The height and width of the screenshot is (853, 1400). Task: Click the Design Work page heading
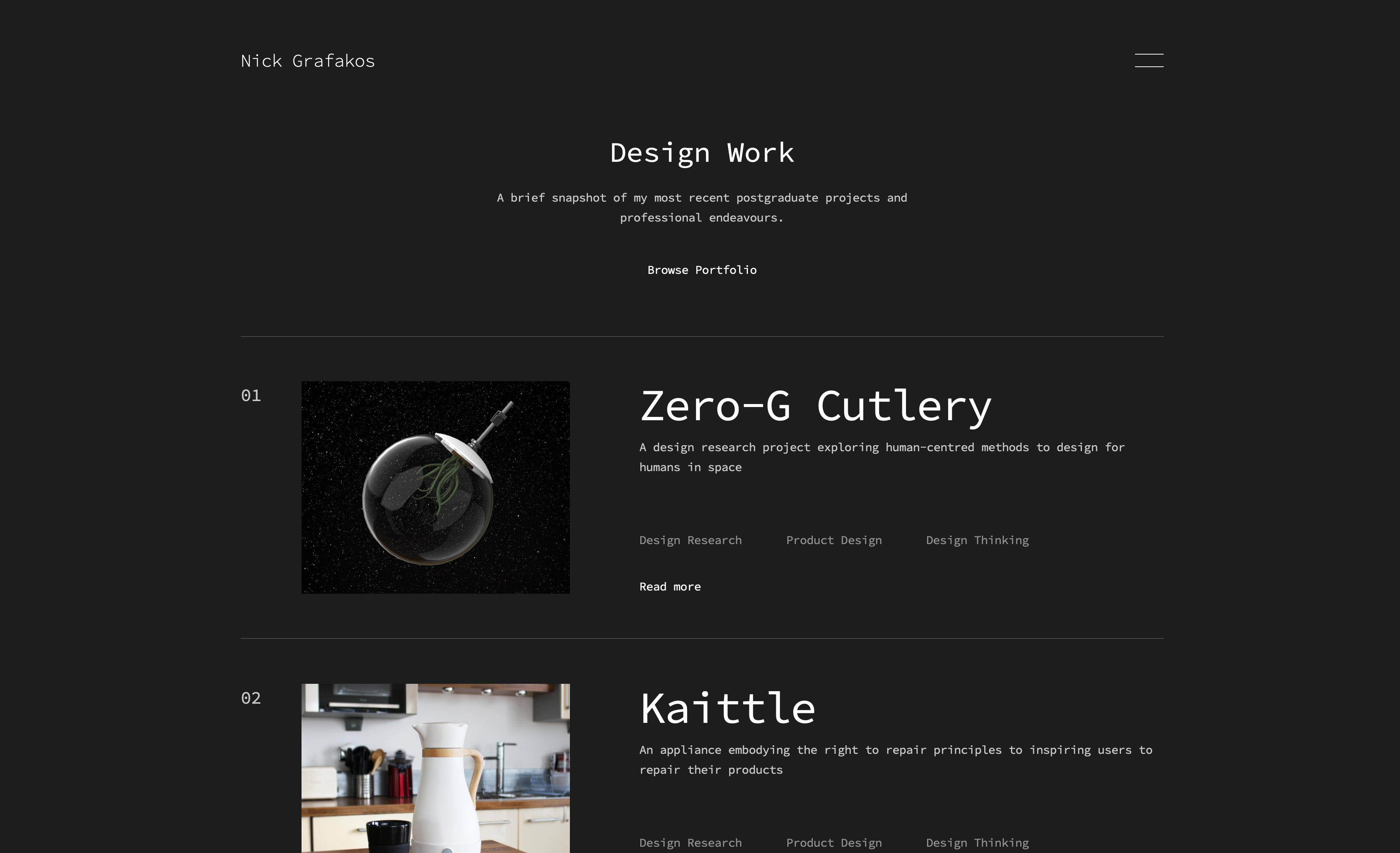click(x=702, y=153)
